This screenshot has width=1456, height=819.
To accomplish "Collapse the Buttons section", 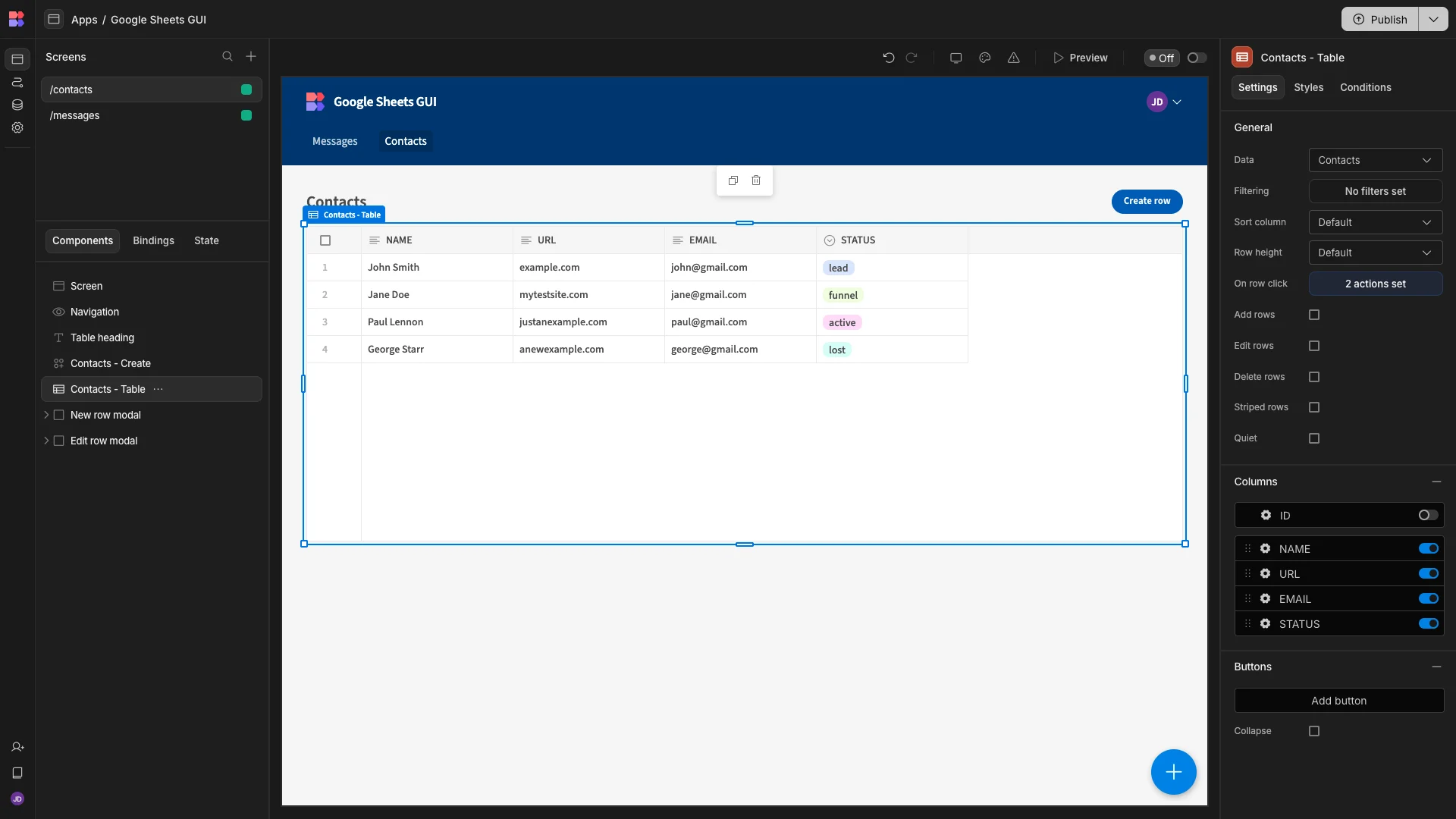I will pyautogui.click(x=1436, y=667).
